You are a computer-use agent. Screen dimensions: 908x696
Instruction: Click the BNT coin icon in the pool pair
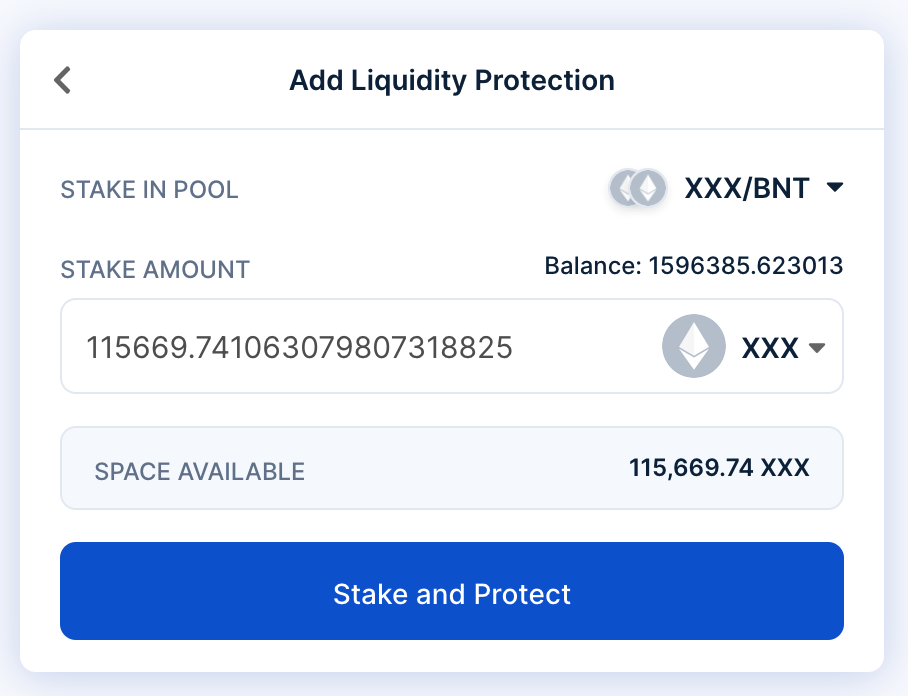(x=651, y=188)
